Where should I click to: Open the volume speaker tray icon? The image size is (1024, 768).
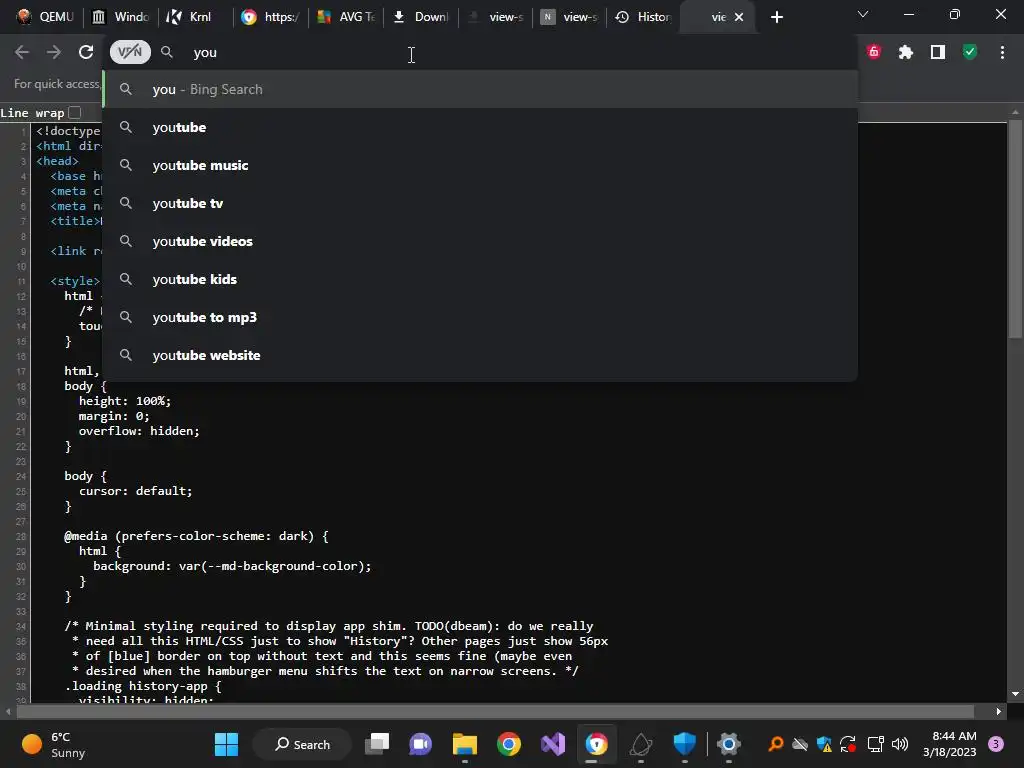point(900,744)
